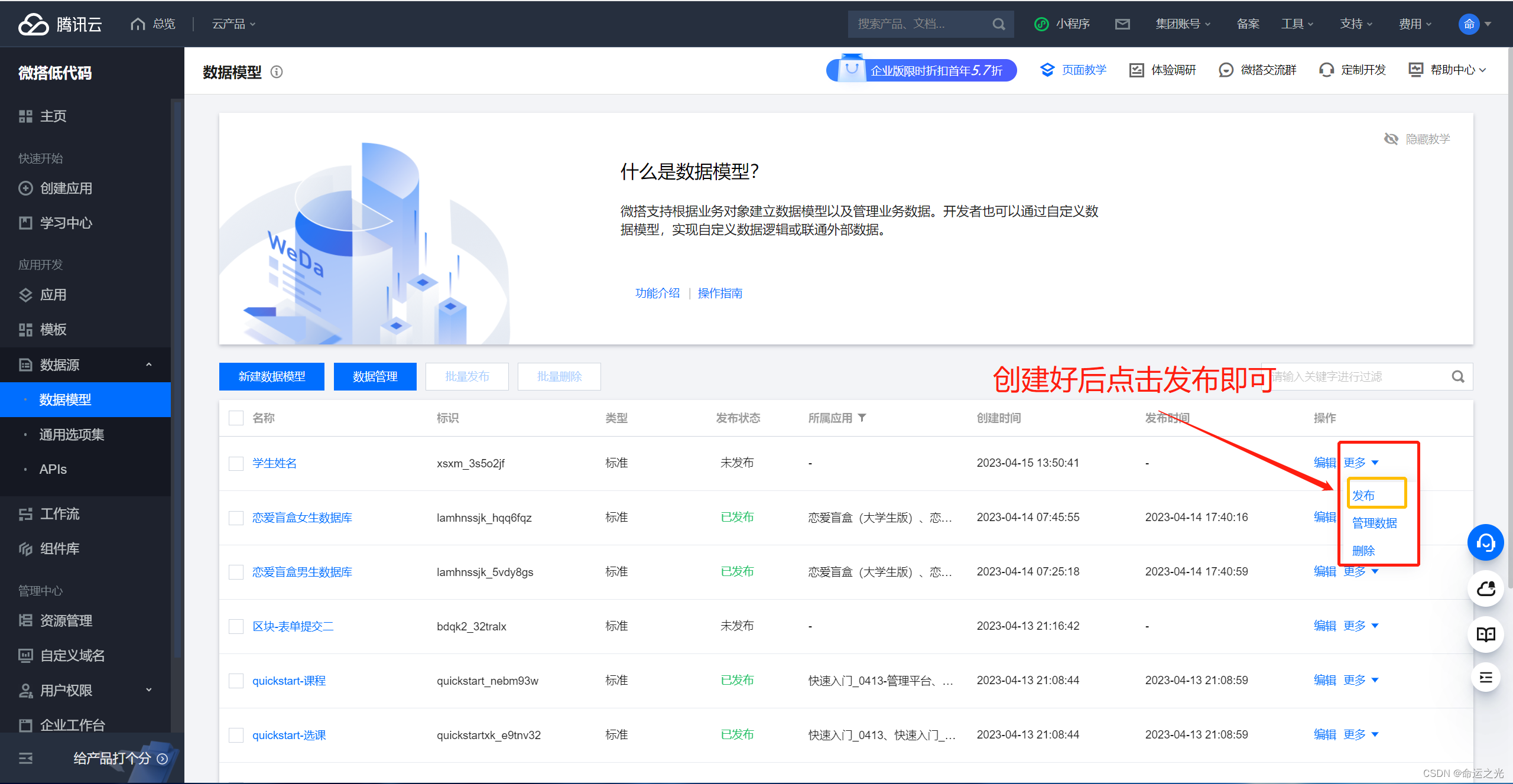The width and height of the screenshot is (1513, 784).
Task: Check the box for 学生姓名 row
Action: [236, 463]
